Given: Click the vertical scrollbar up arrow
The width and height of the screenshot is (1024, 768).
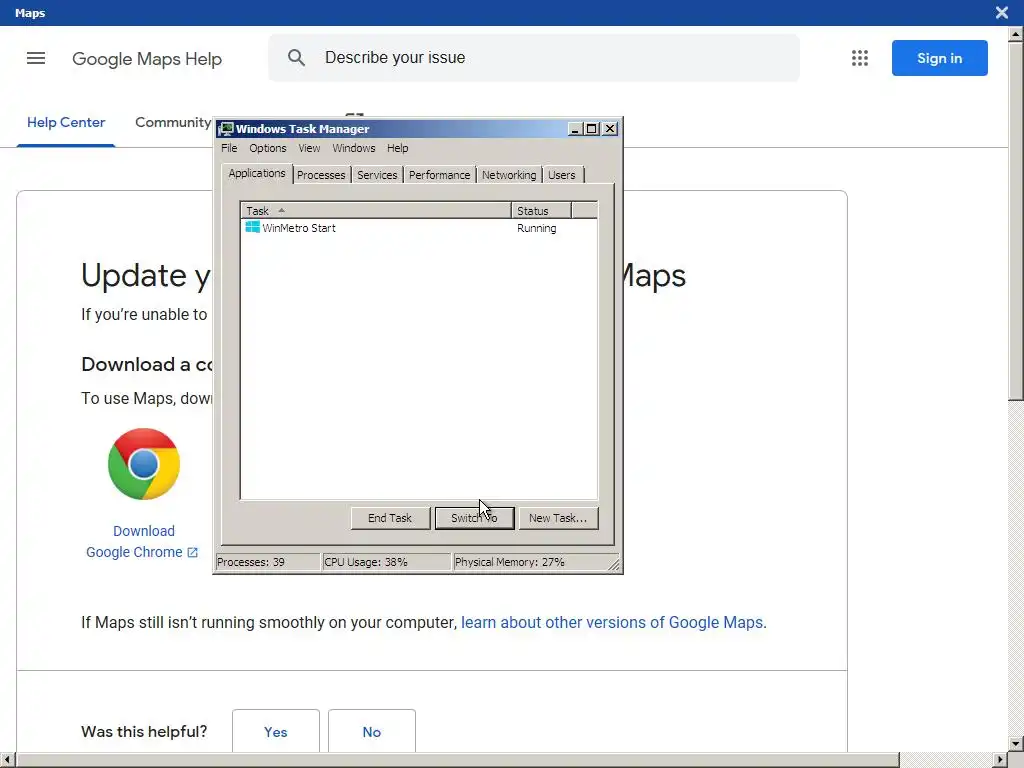Looking at the screenshot, I should (x=1016, y=33).
